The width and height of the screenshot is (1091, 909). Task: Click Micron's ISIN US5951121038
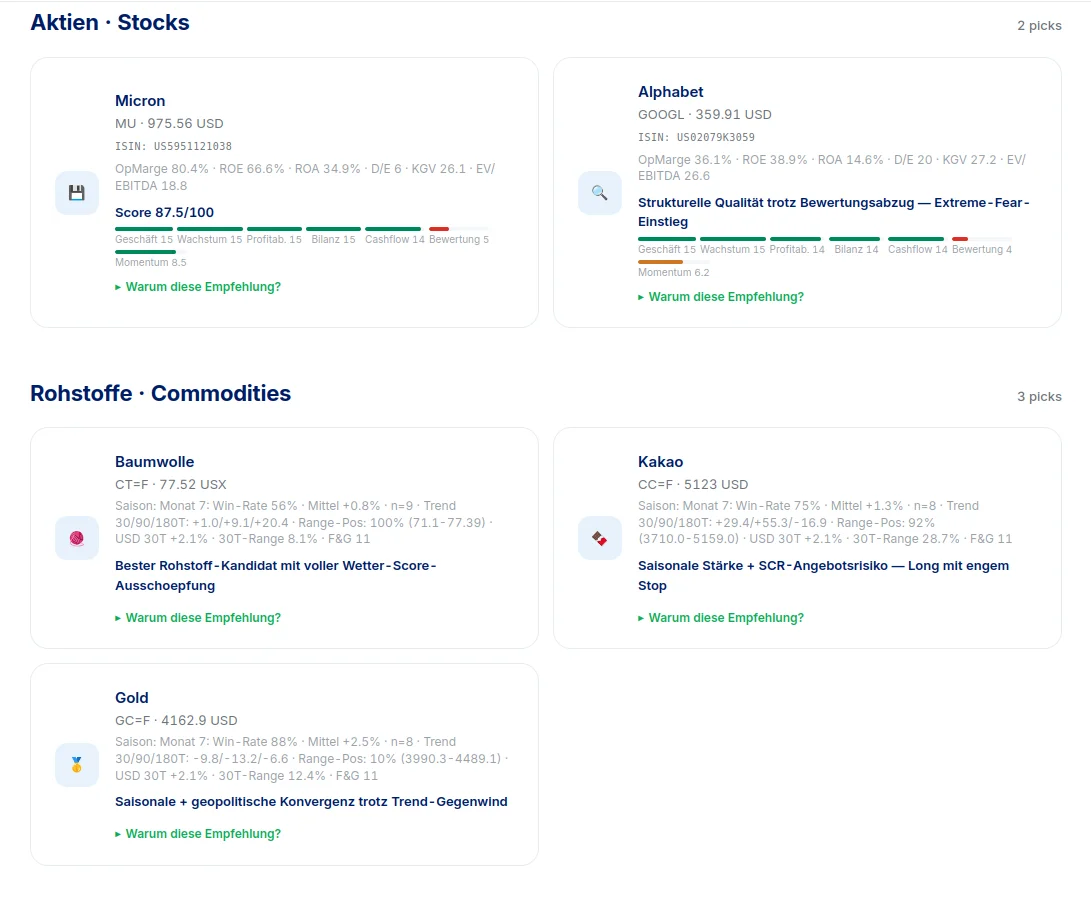[x=173, y=146]
